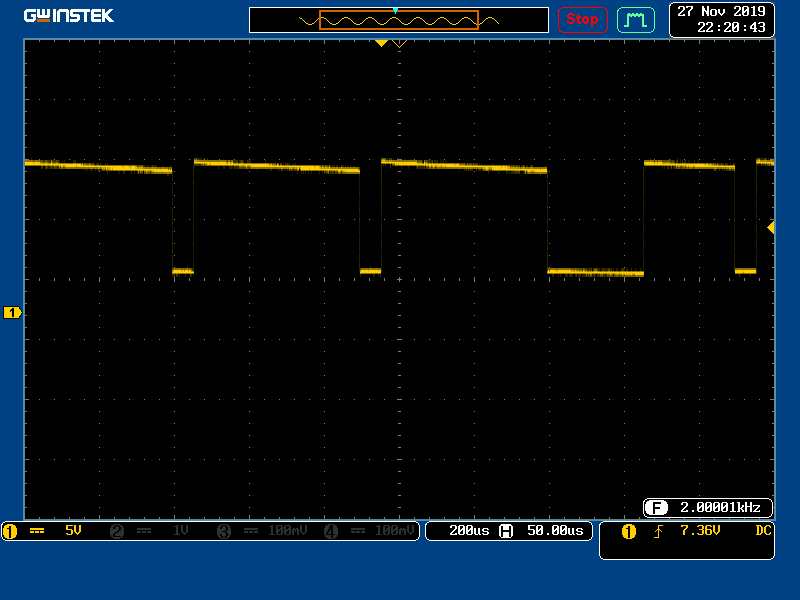Enable channel 4 at 100mV
This screenshot has height=600, width=800.
(x=368, y=531)
